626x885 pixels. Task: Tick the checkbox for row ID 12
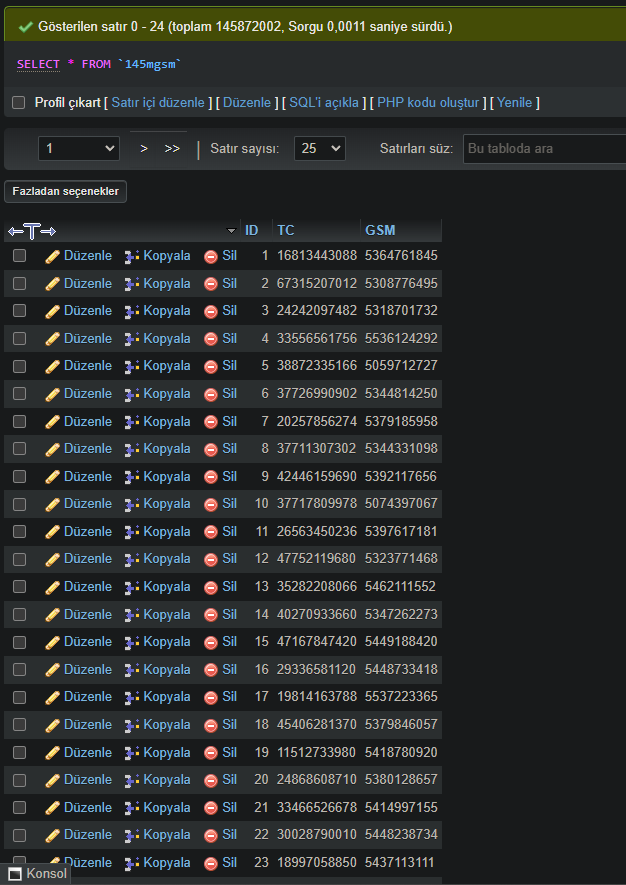pyautogui.click(x=19, y=559)
